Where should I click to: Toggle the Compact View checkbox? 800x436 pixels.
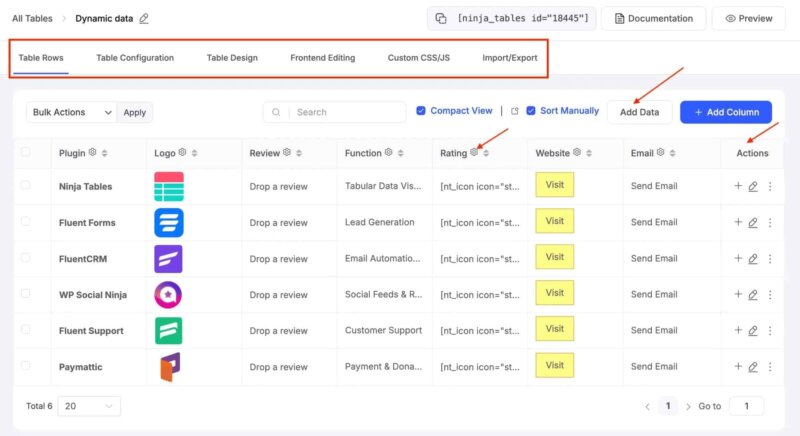coord(421,111)
